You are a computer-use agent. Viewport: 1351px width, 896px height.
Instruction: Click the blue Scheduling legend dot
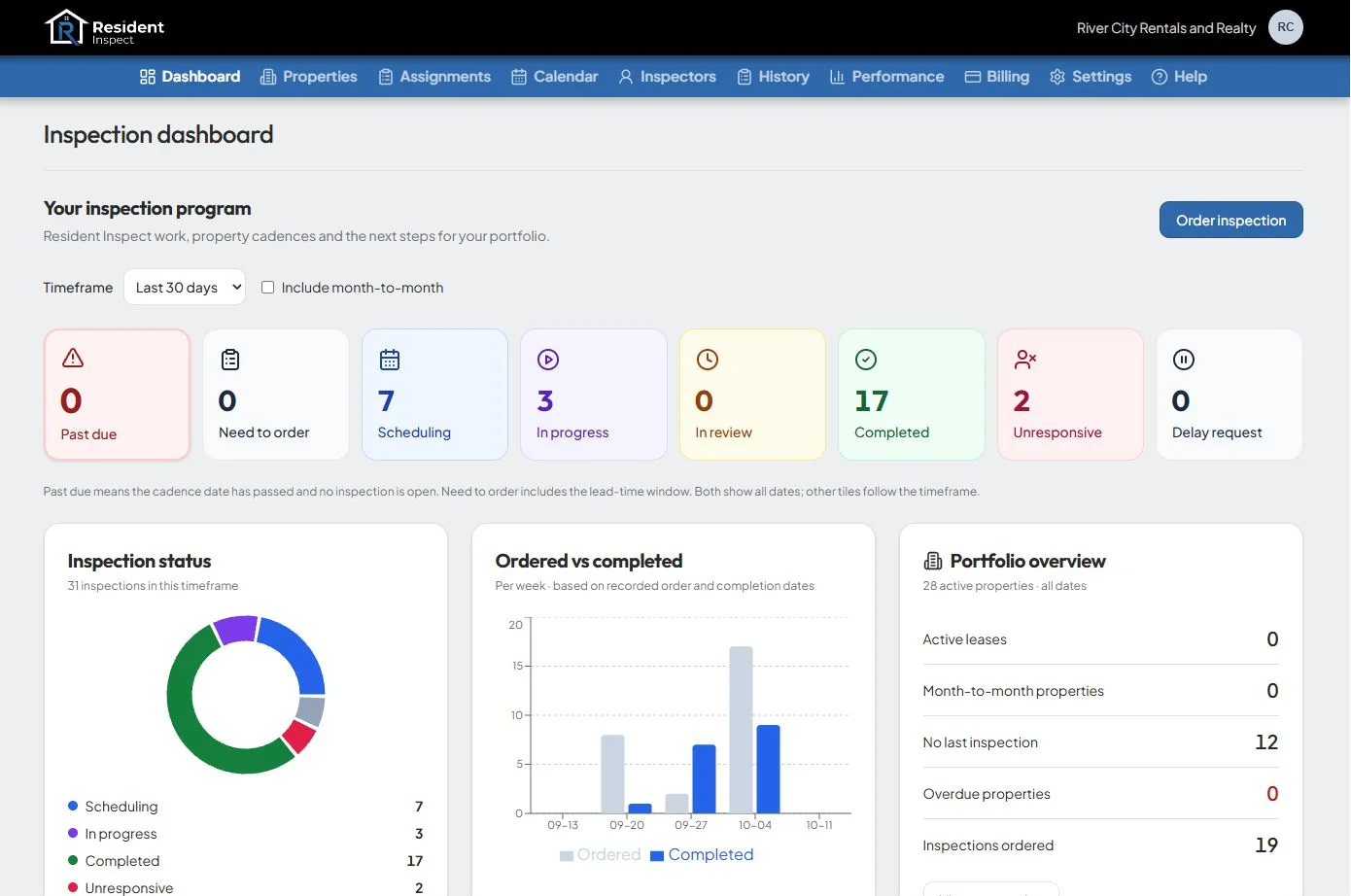coord(73,807)
